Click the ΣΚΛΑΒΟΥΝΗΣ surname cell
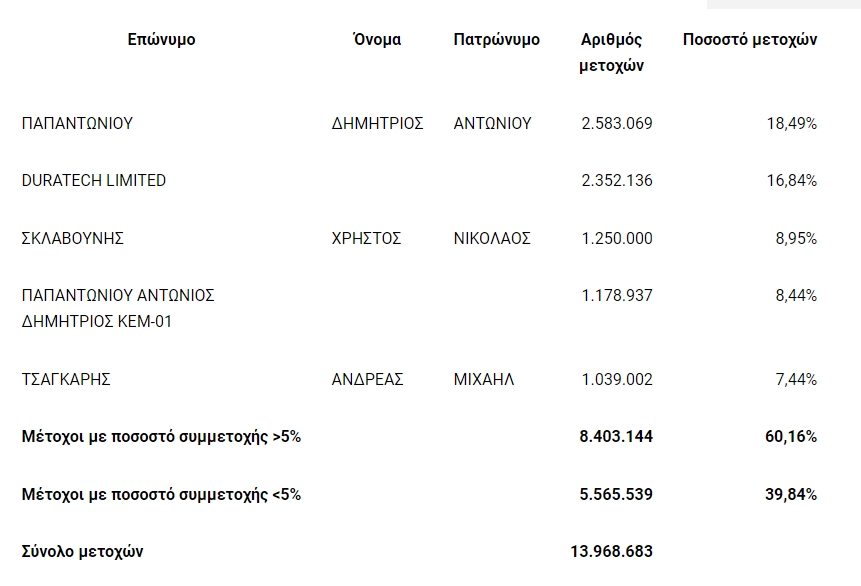Viewport: 861px width, 586px height. point(72,238)
